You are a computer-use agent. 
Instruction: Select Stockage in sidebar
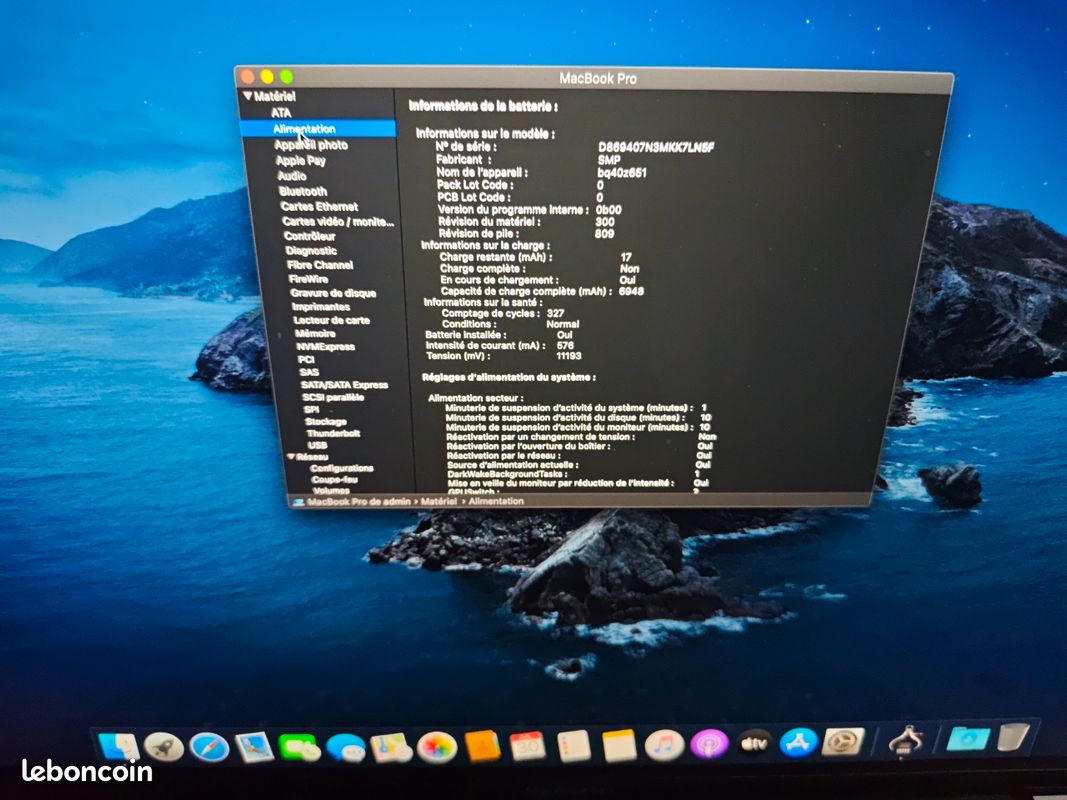coord(326,422)
